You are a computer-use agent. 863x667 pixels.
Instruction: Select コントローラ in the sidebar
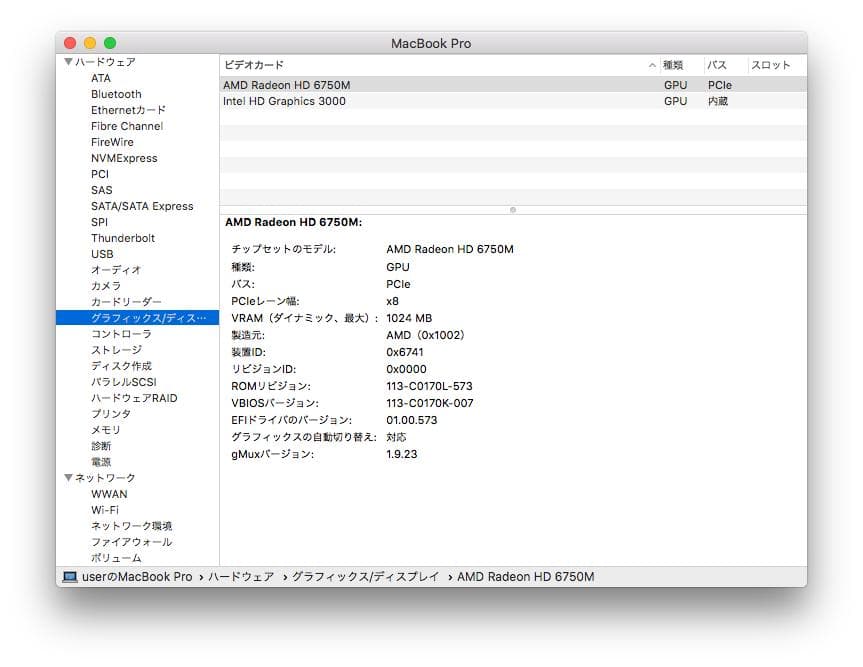point(121,334)
